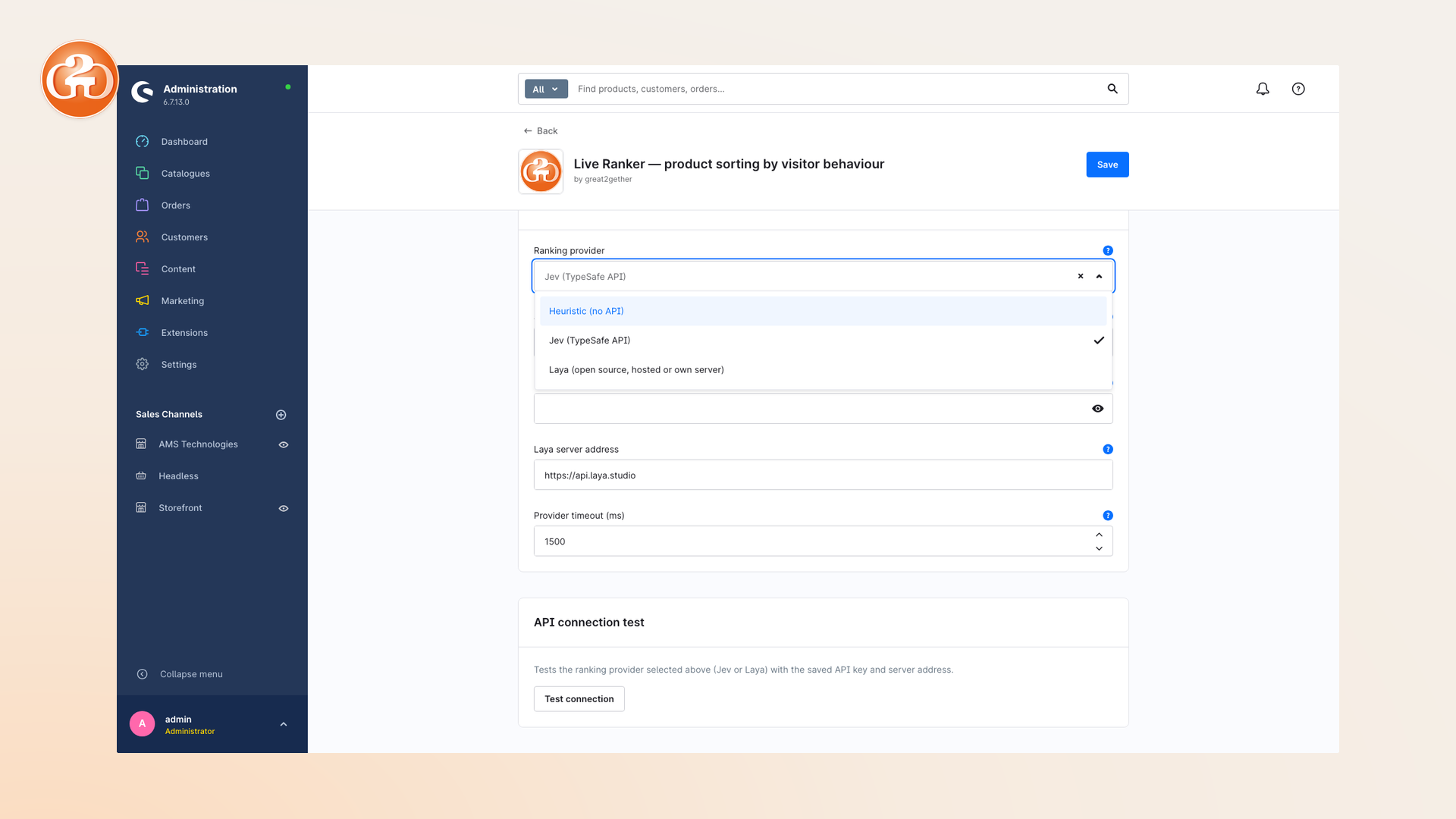Screen dimensions: 1456x819
Task: Show help for Ranking provider
Action: tap(1108, 251)
